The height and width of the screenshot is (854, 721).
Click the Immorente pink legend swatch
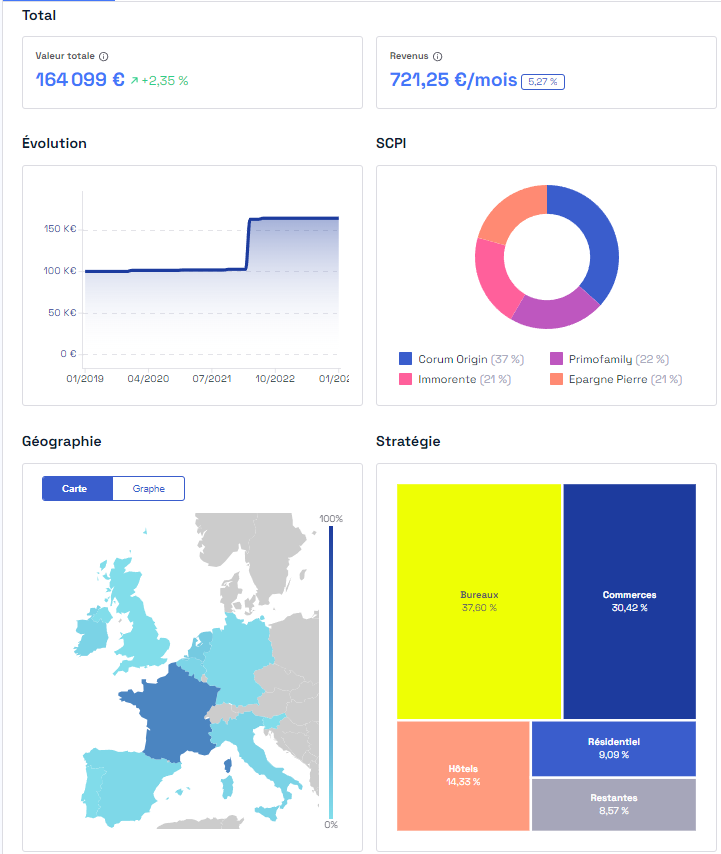tap(405, 379)
